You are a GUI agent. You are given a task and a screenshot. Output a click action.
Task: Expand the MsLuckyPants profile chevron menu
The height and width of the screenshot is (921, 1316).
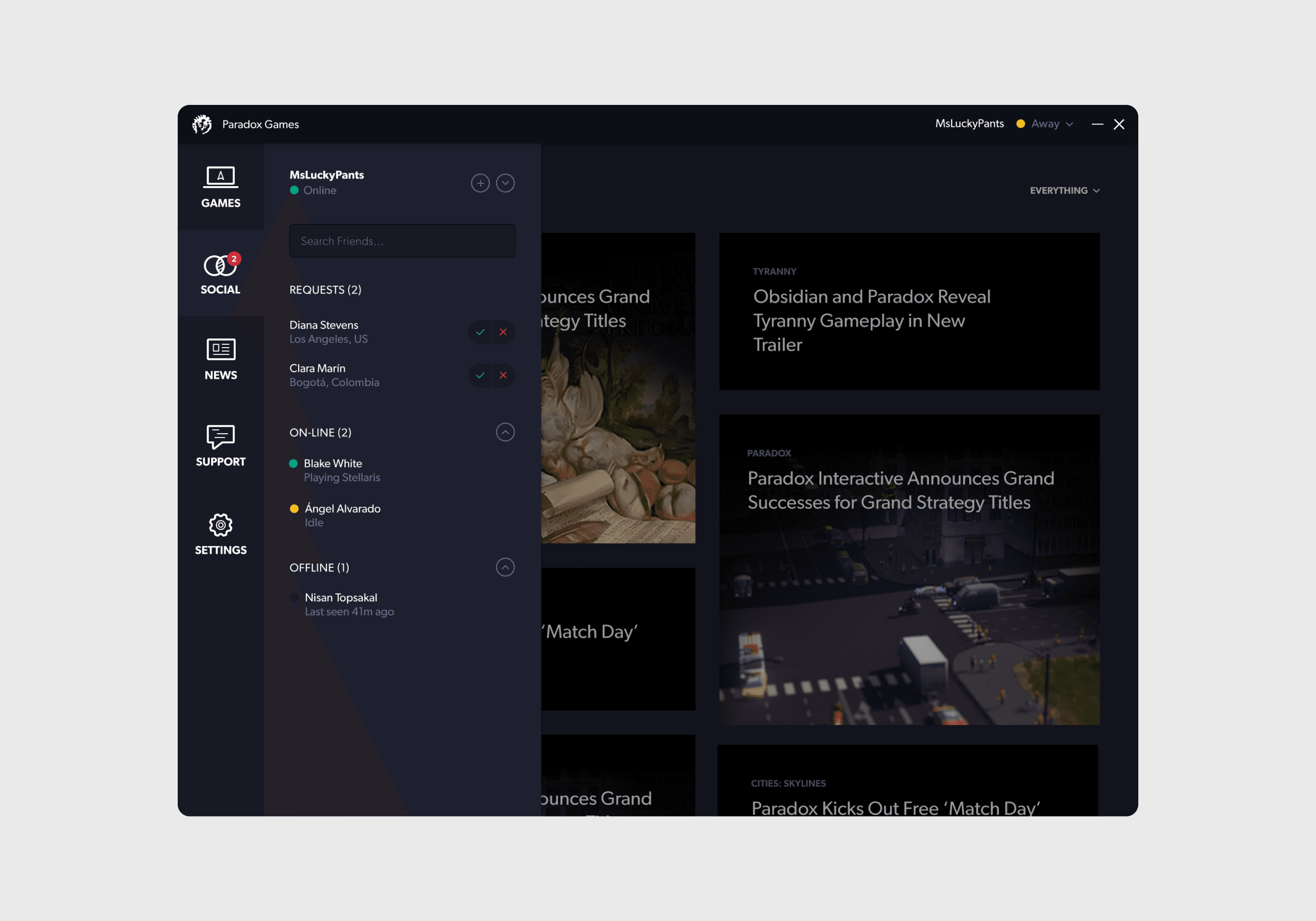(x=505, y=183)
